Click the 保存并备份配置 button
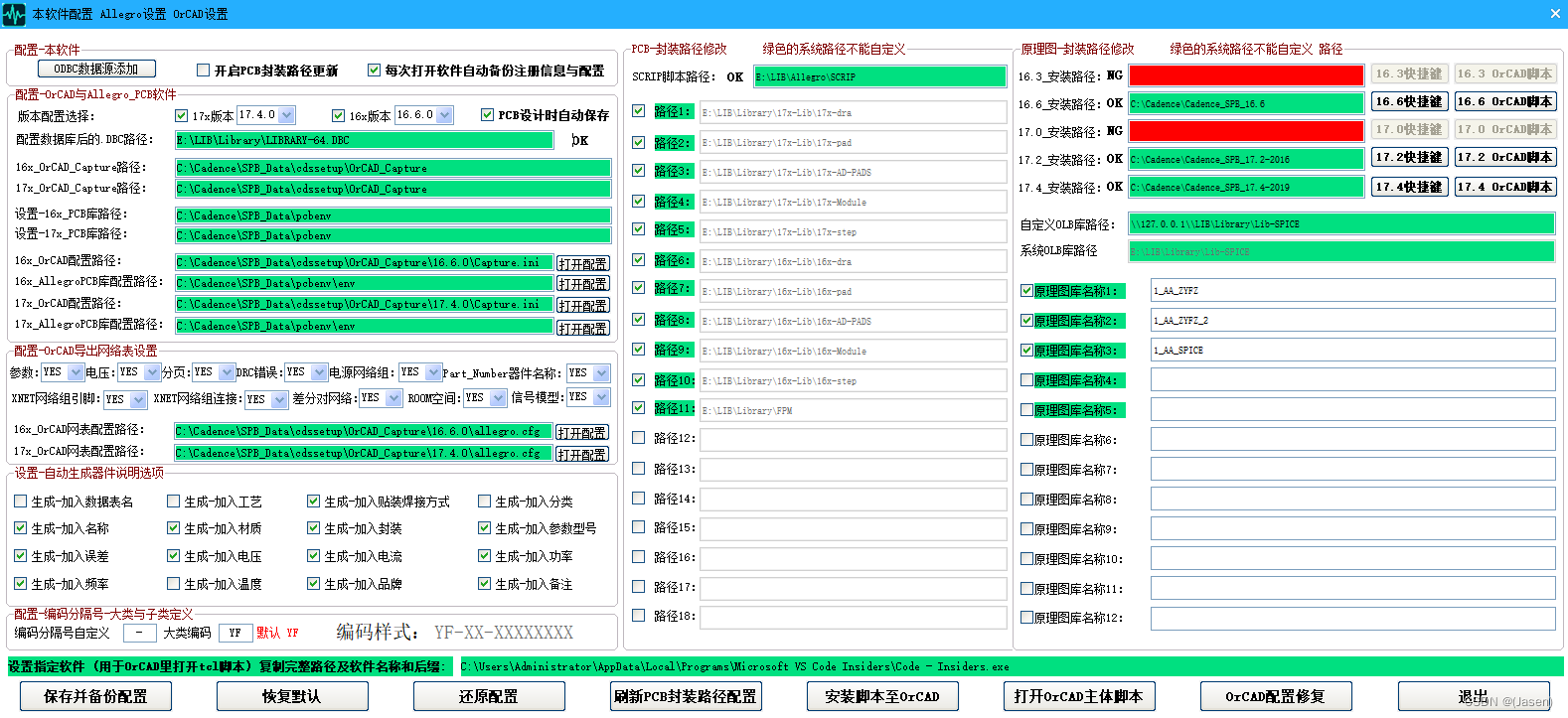This screenshot has width=1568, height=718. coord(95,696)
